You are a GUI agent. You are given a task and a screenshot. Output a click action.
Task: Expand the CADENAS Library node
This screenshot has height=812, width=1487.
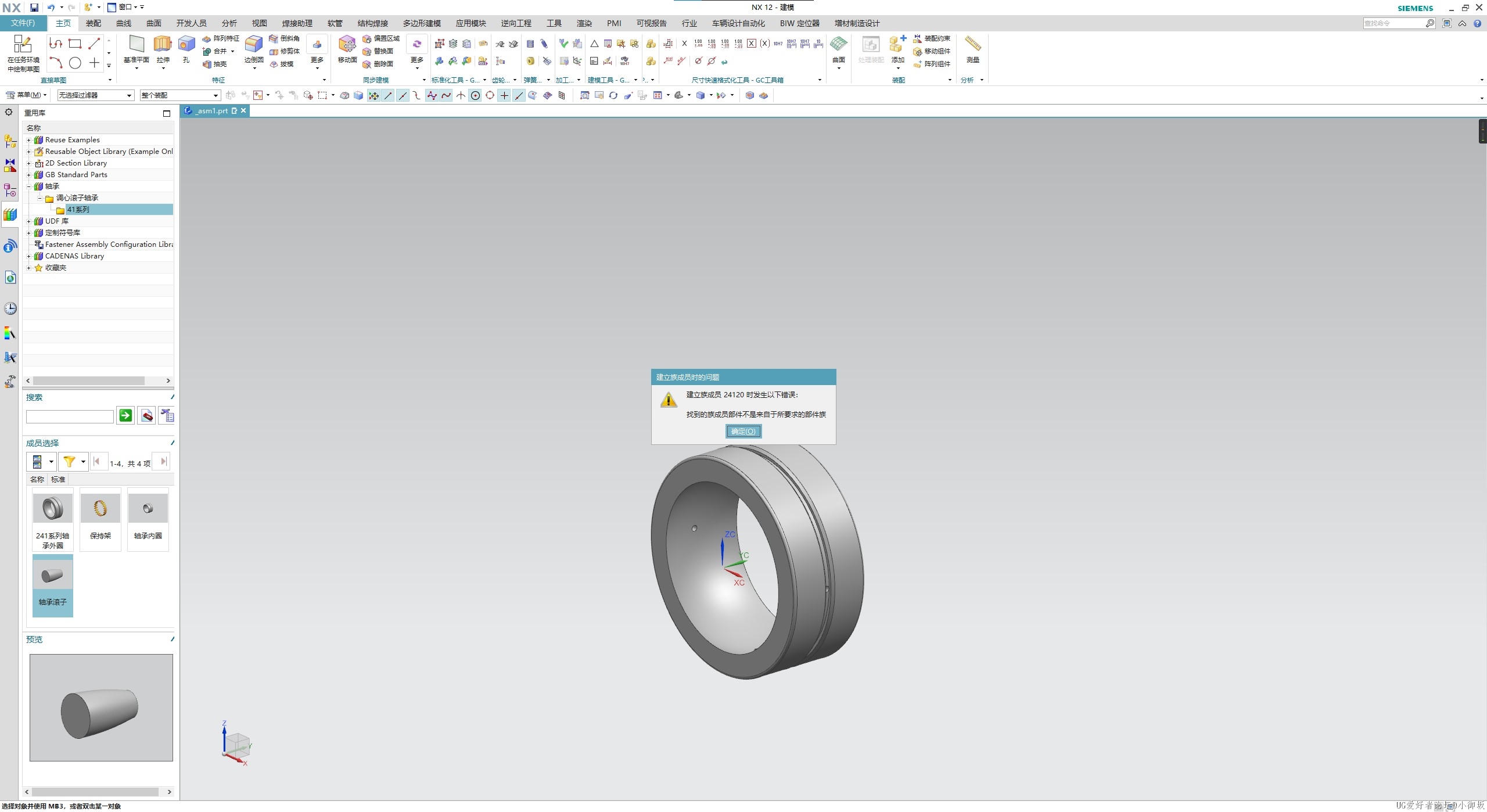coord(28,256)
